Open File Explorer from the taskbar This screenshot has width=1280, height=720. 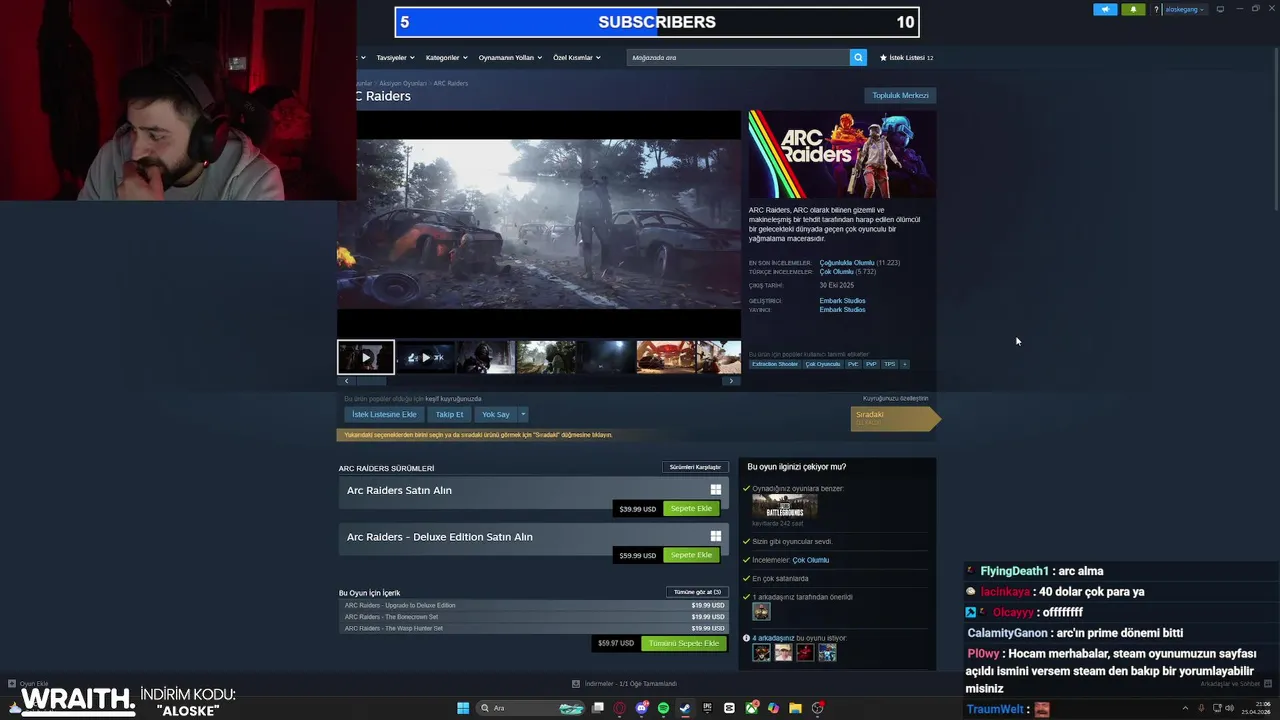click(x=795, y=708)
